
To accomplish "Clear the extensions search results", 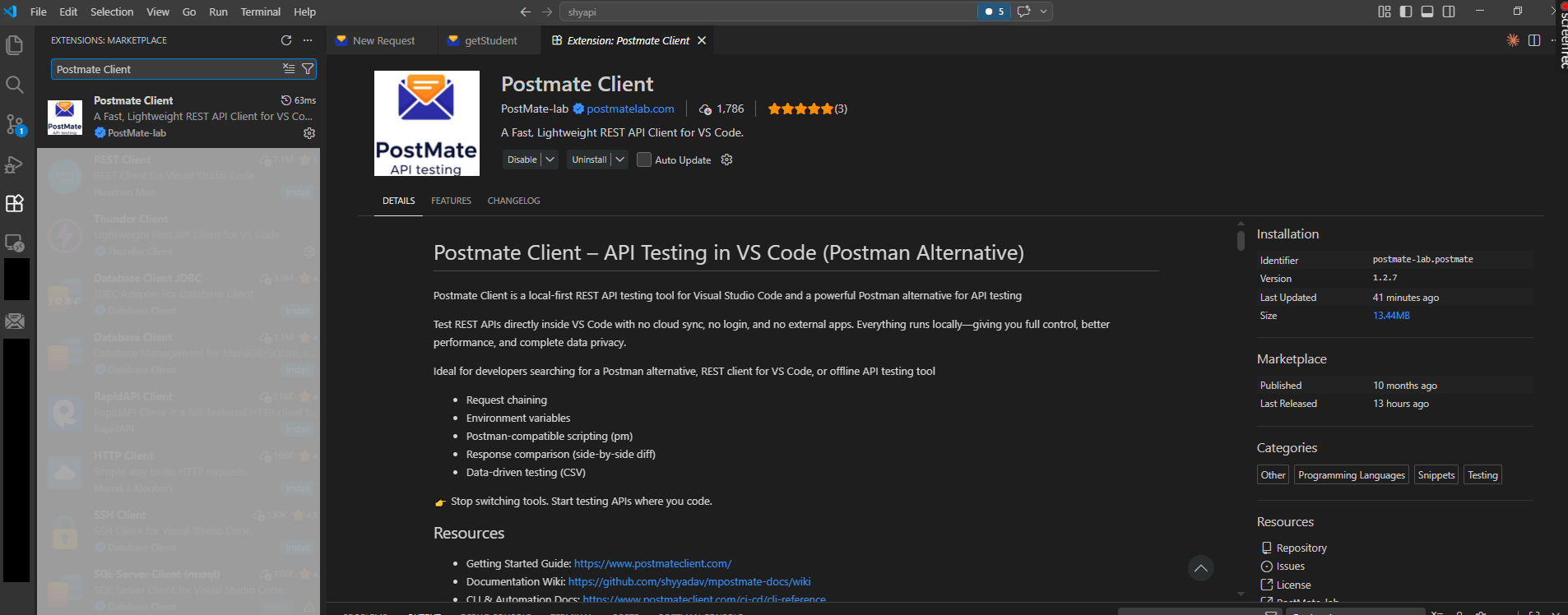I will [289, 69].
